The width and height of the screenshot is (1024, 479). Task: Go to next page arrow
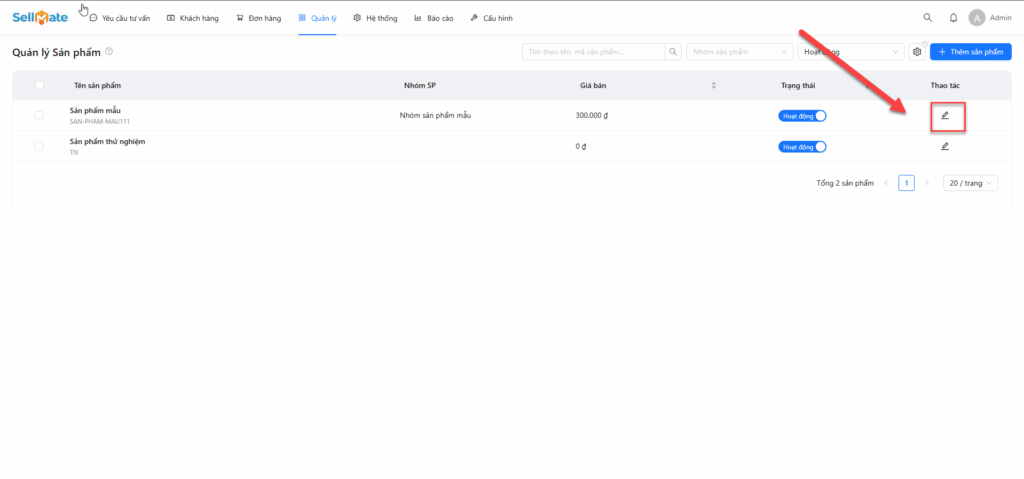(926, 183)
